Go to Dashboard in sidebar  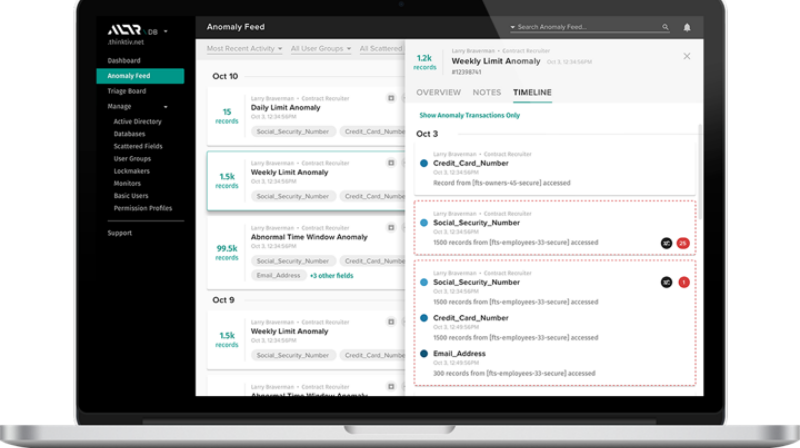tap(123, 61)
